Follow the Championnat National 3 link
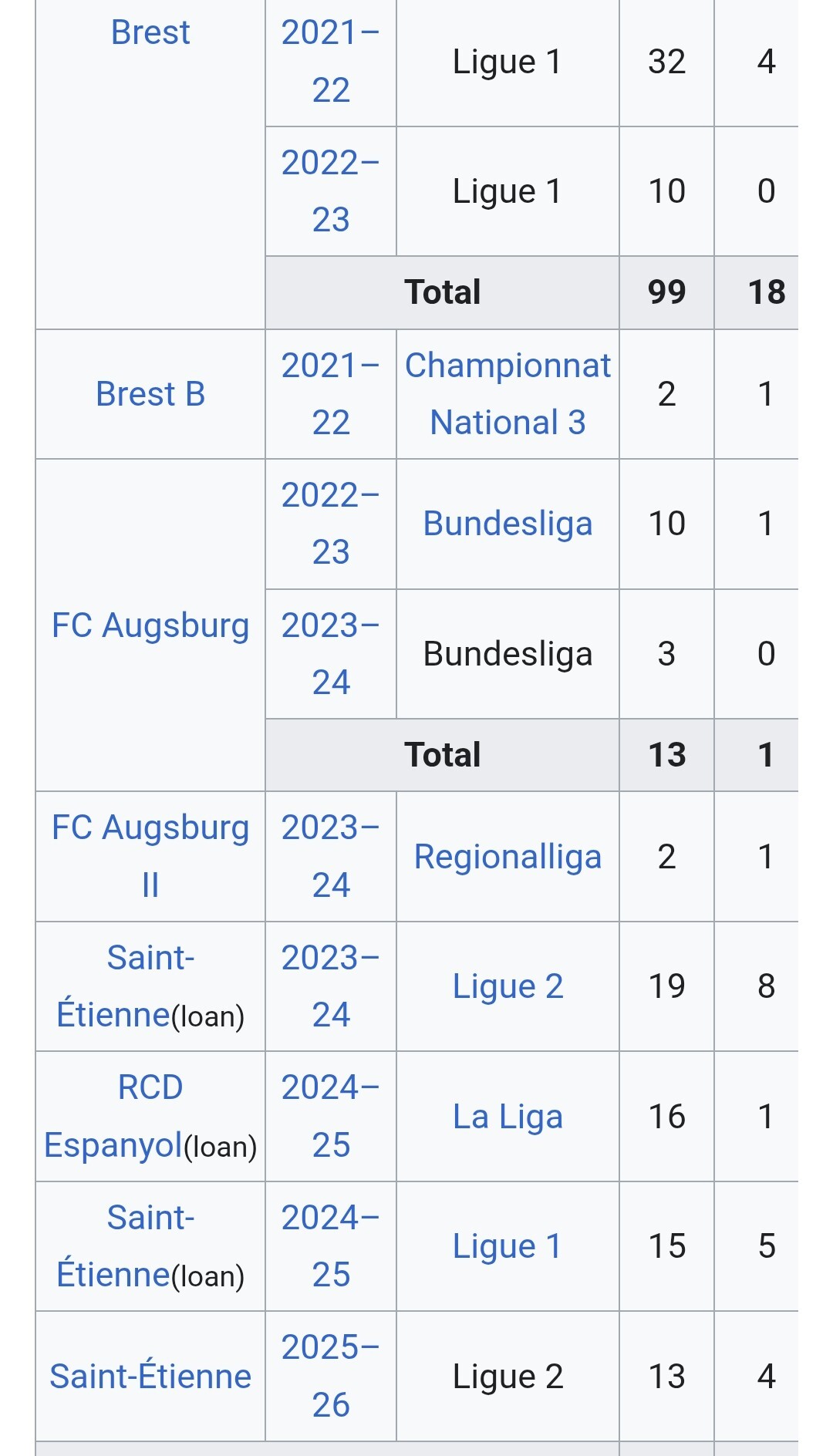 [x=508, y=394]
